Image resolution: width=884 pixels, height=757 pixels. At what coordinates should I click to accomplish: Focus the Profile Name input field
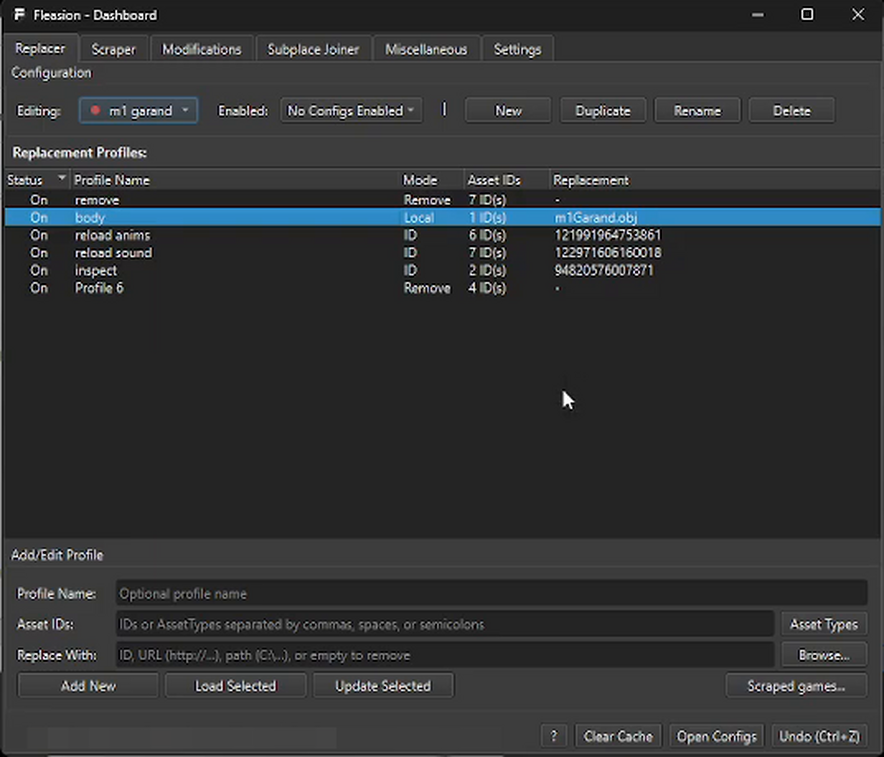(491, 594)
